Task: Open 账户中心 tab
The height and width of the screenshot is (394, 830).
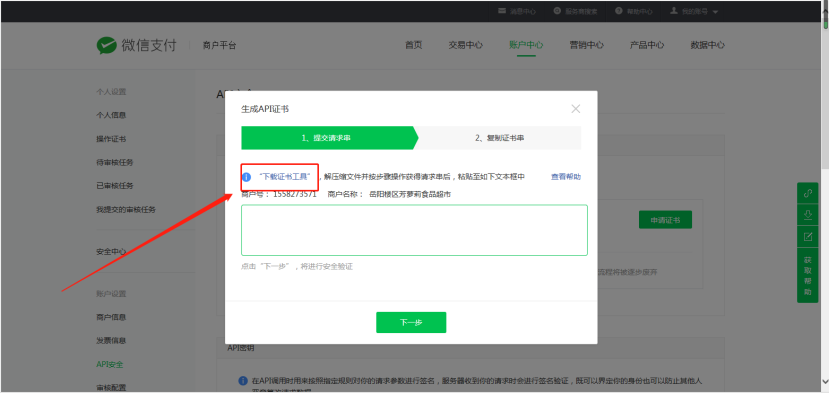Action: click(526, 45)
